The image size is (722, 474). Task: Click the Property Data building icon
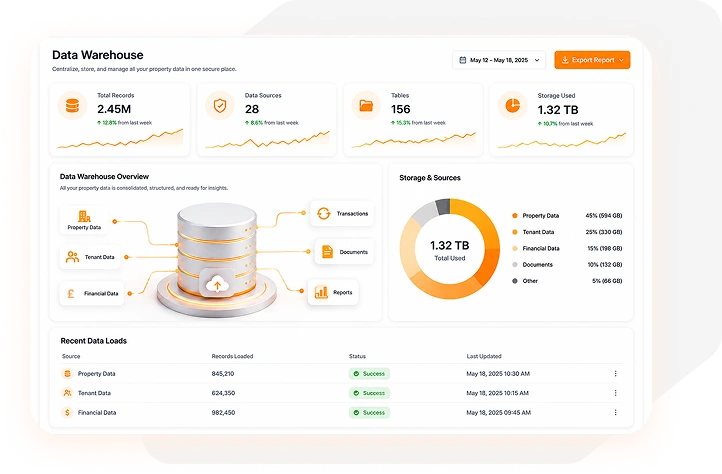click(84, 216)
